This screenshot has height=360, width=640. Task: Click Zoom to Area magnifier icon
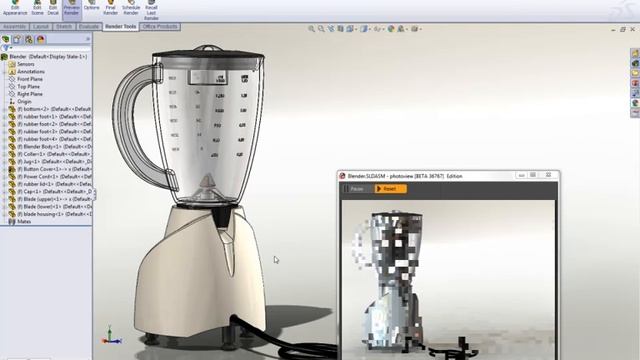[x=321, y=29]
